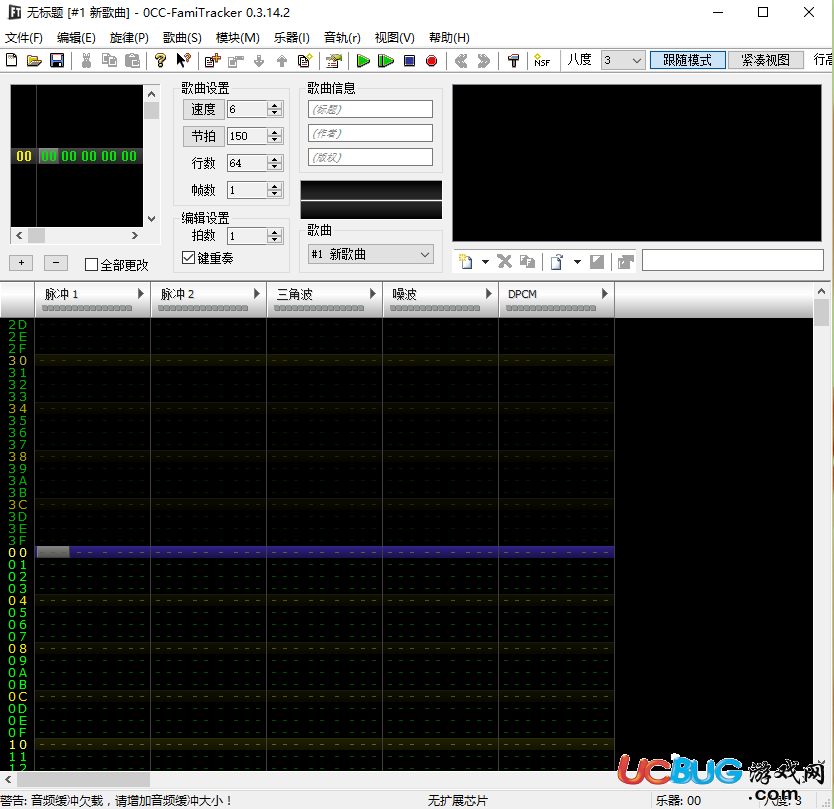Create a new document with the toolbar icon
834x809 pixels.
click(x=12, y=60)
